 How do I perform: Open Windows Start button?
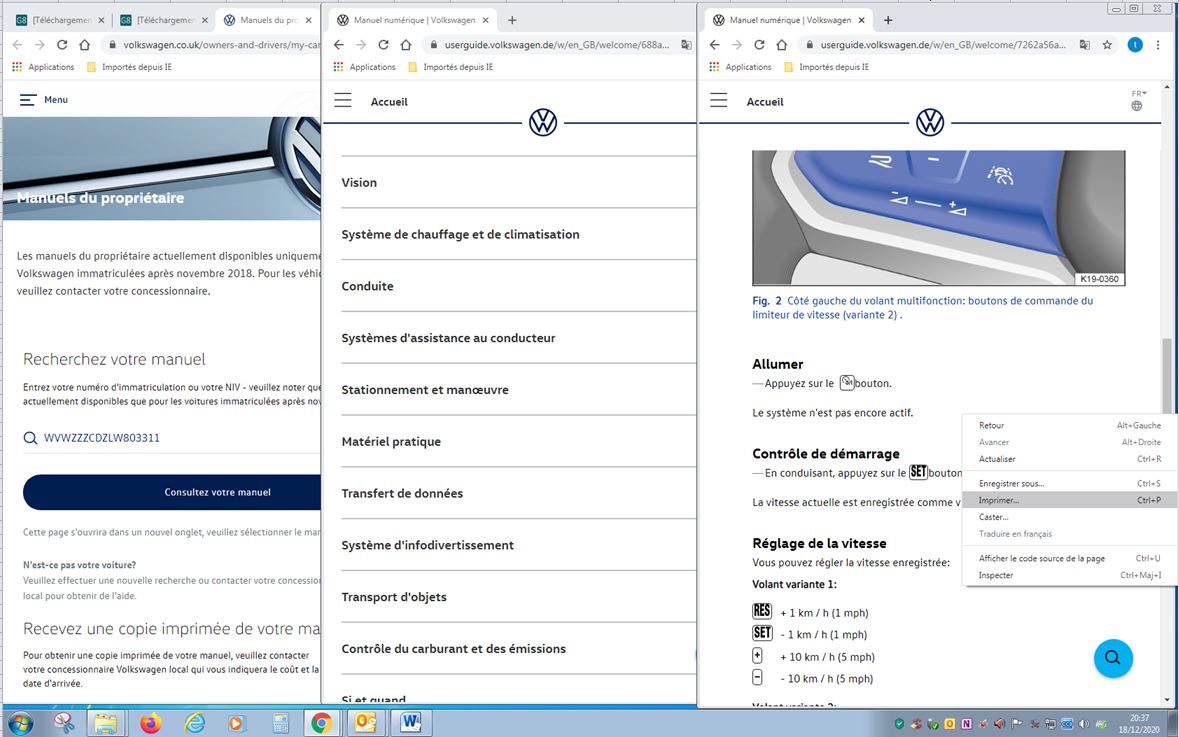pyautogui.click(x=21, y=723)
